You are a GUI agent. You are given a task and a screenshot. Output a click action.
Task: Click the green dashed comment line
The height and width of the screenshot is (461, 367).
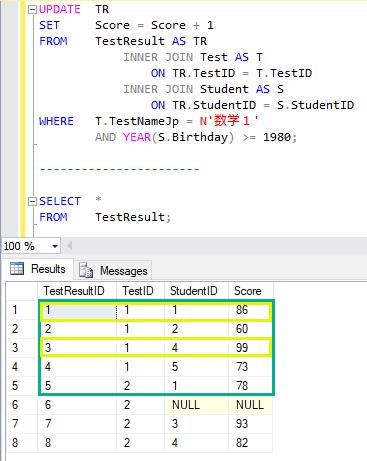click(119, 169)
